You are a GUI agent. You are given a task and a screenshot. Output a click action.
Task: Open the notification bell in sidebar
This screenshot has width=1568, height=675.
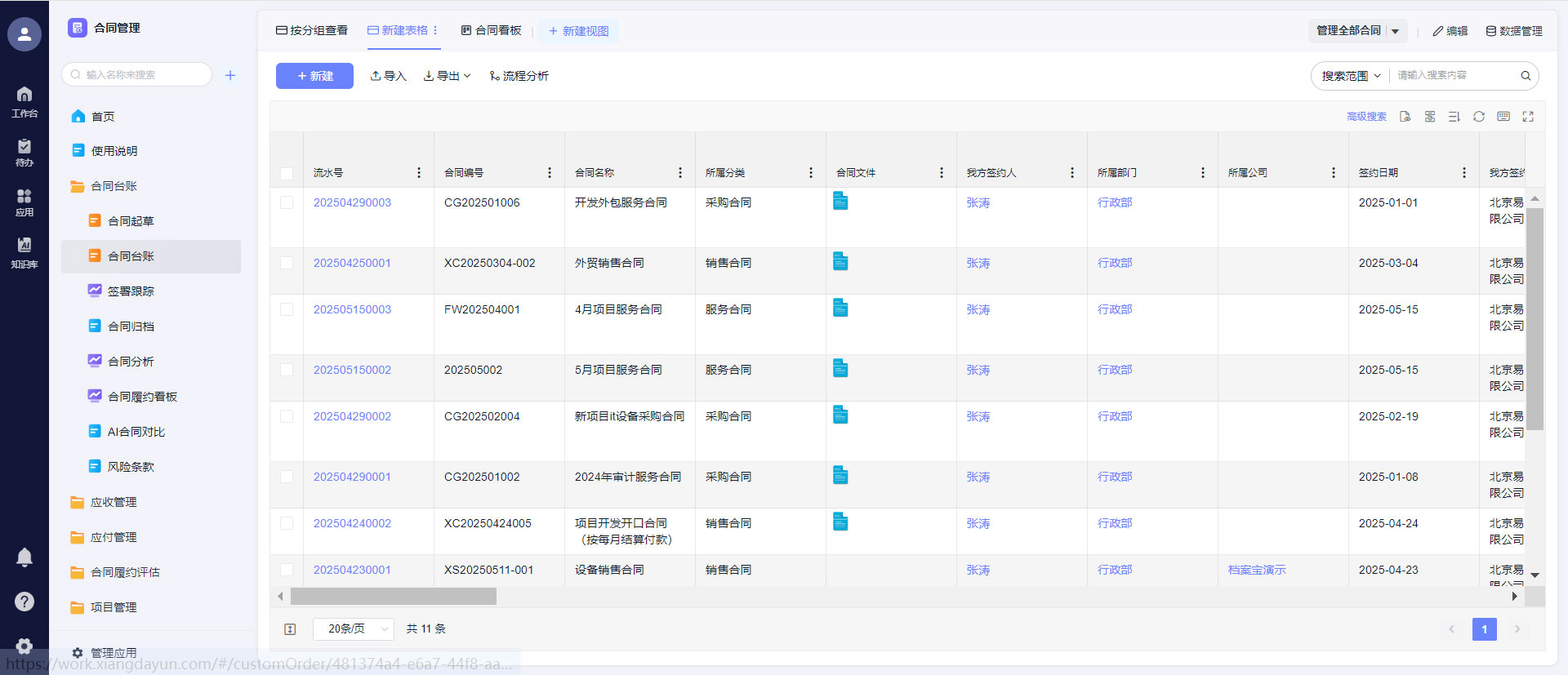tap(24, 557)
